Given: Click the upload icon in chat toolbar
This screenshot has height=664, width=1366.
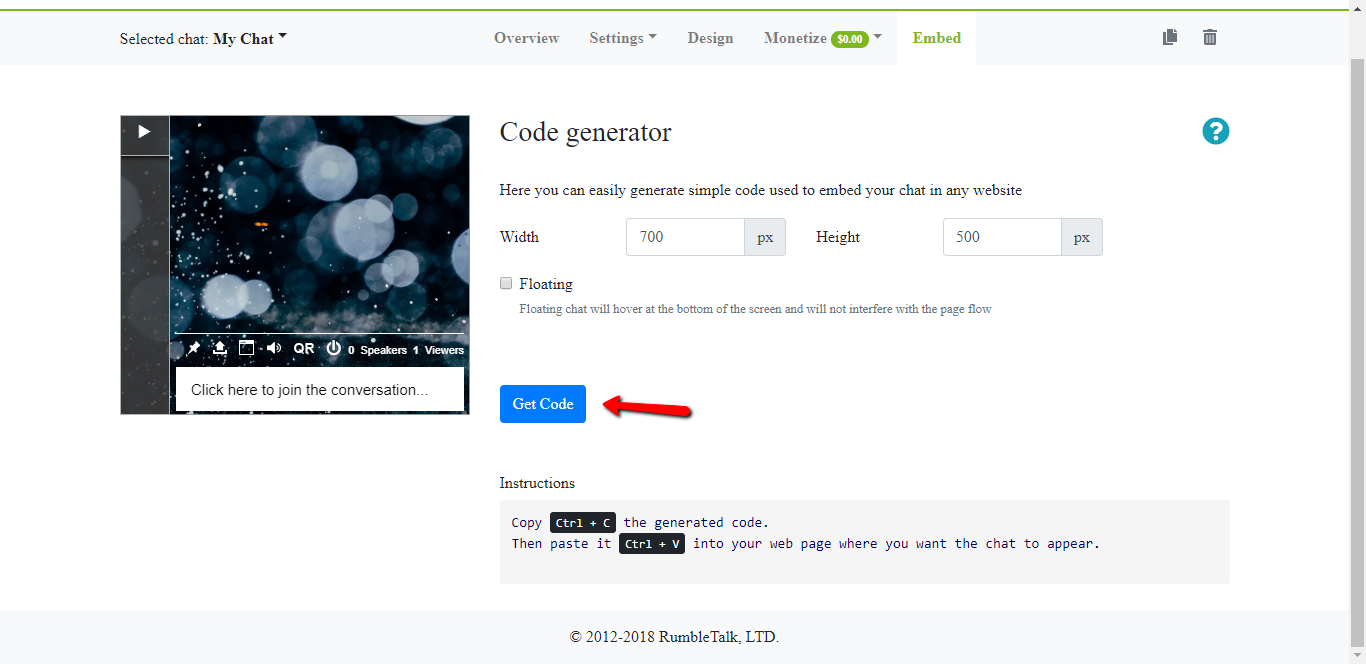Looking at the screenshot, I should [220, 348].
